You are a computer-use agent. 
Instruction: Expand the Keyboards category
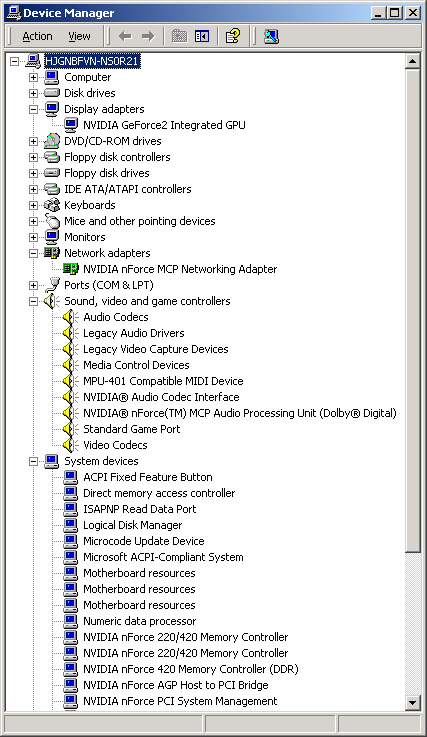click(33, 205)
